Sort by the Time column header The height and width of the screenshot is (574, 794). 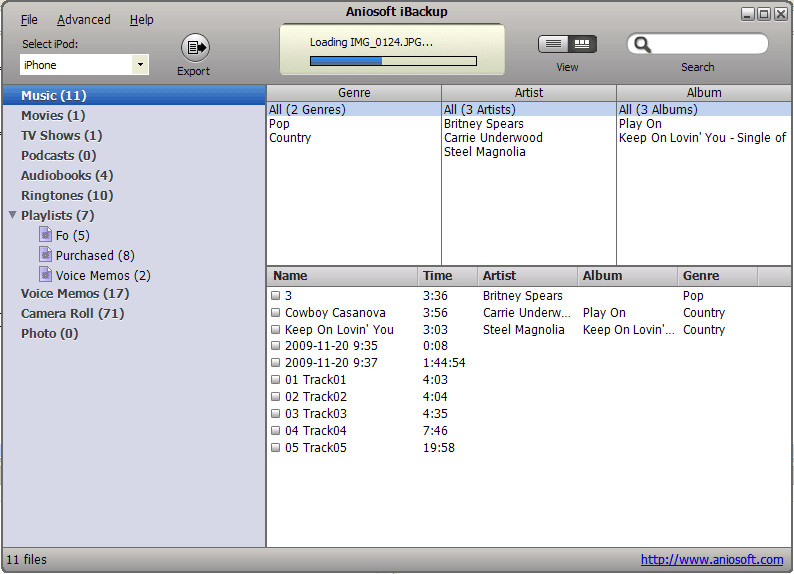pyautogui.click(x=448, y=276)
